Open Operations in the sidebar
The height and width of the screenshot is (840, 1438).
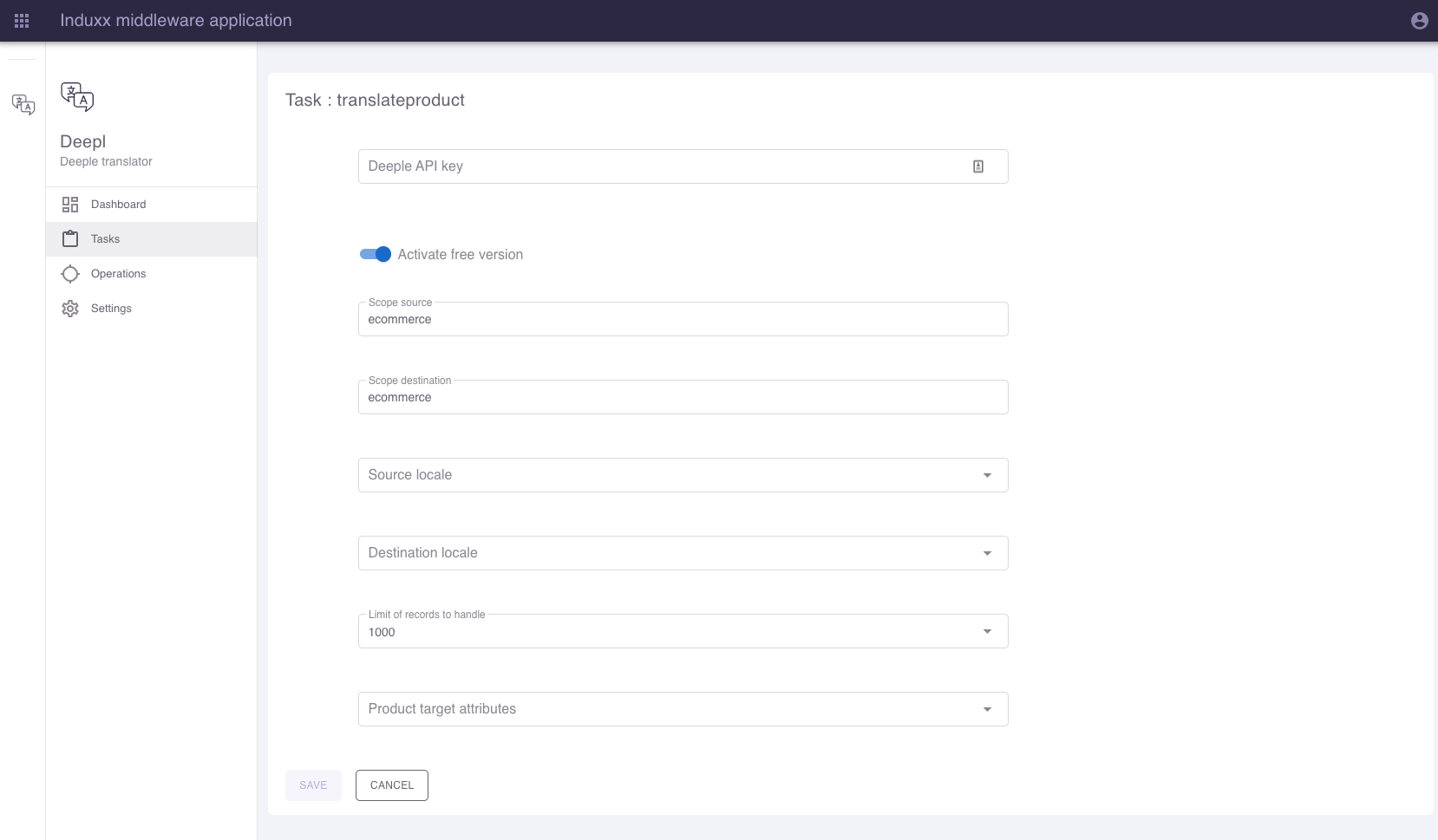[152, 274]
